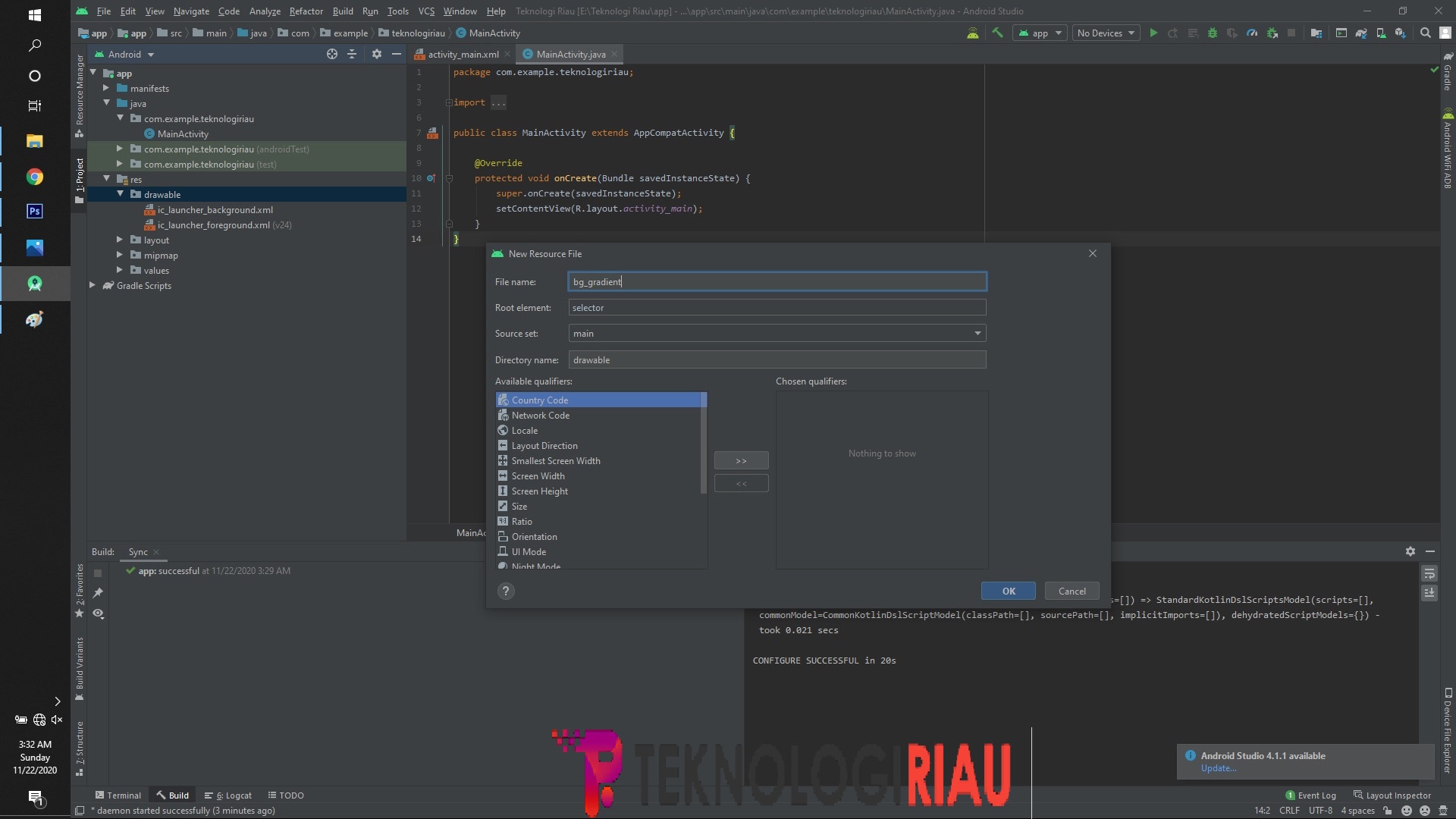
Task: Click the qualifiers list scrollbar
Action: pyautogui.click(x=702, y=447)
